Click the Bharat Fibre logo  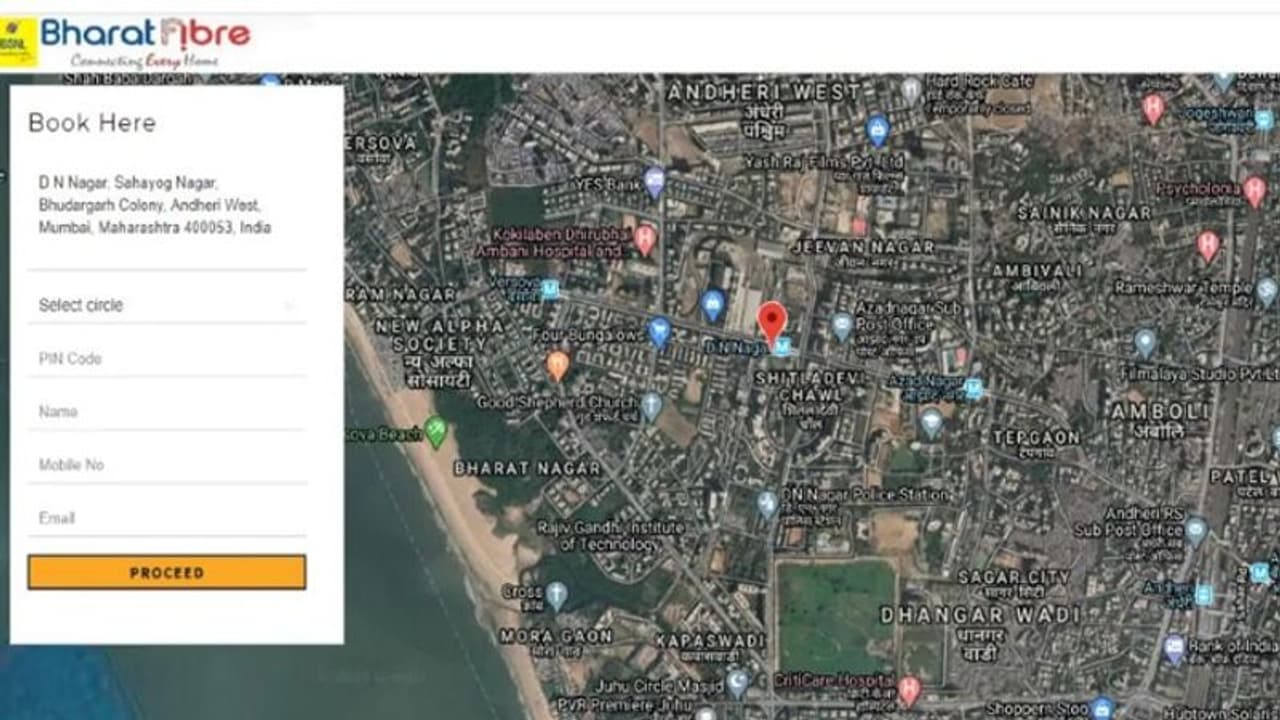click(x=145, y=42)
